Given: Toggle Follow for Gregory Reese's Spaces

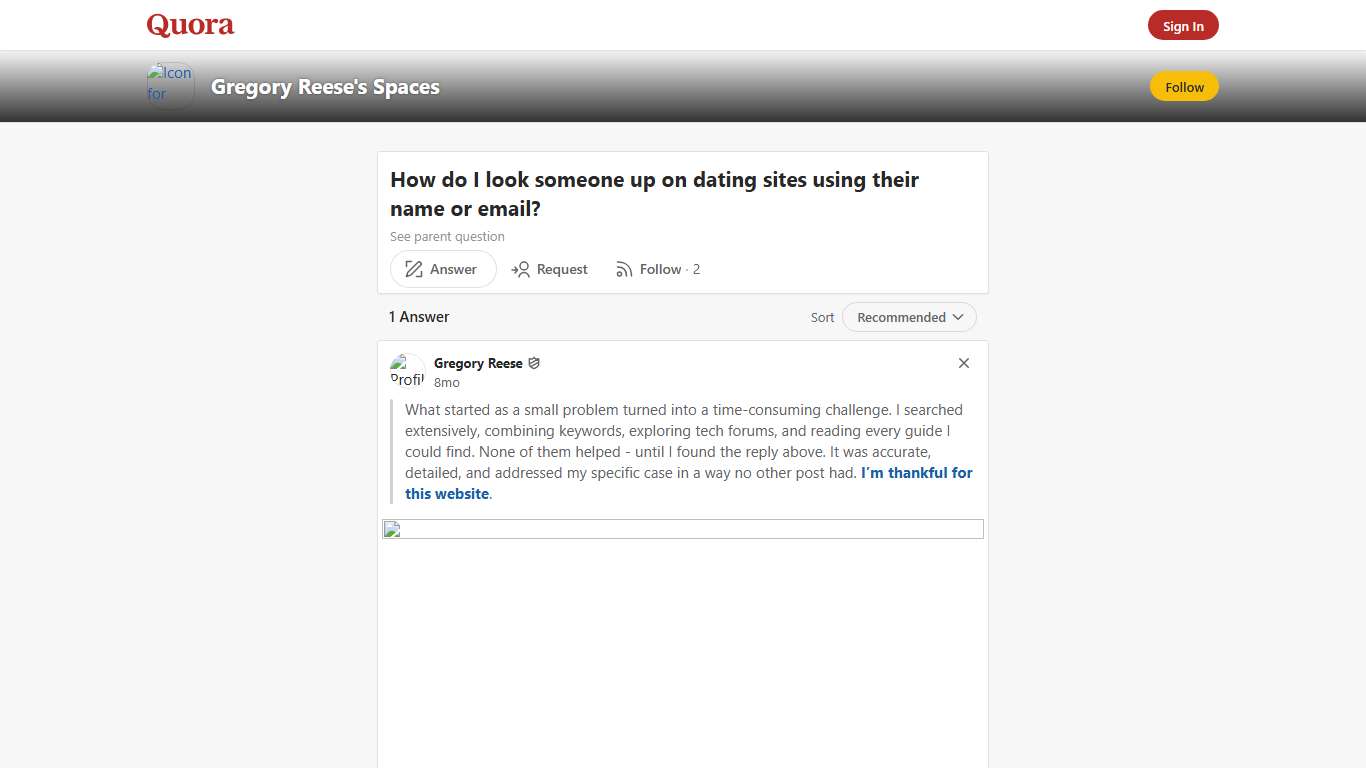Looking at the screenshot, I should (x=1183, y=87).
